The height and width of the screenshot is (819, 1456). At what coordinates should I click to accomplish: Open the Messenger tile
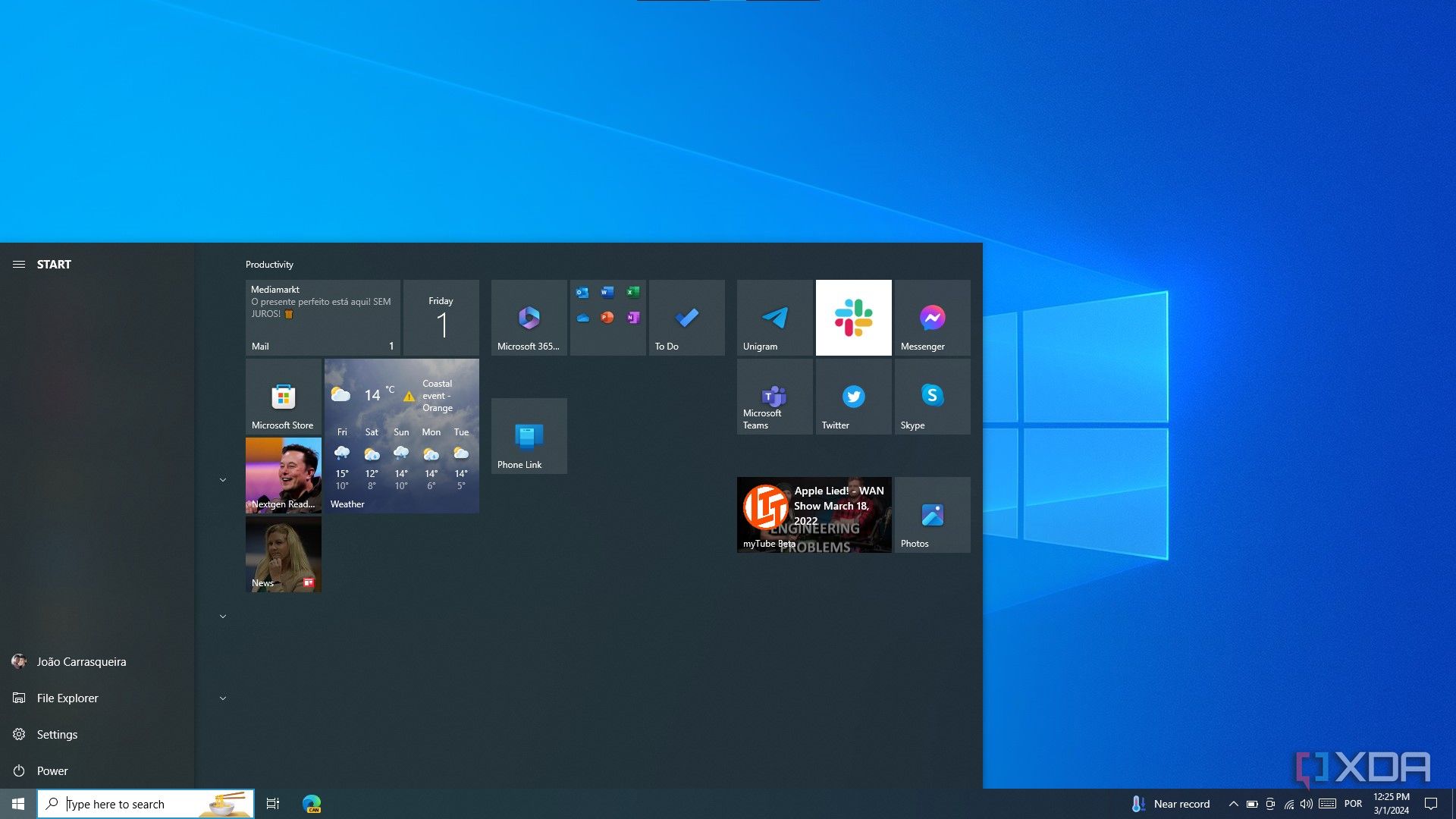(932, 318)
